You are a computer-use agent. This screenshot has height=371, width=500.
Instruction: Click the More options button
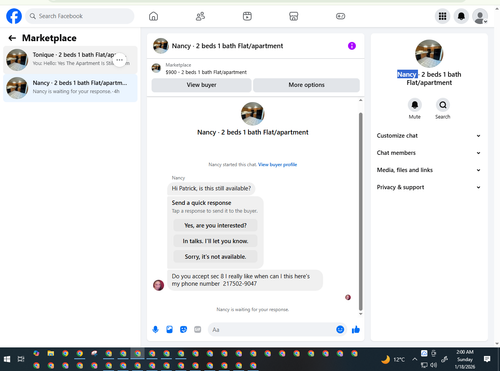tap(306, 85)
